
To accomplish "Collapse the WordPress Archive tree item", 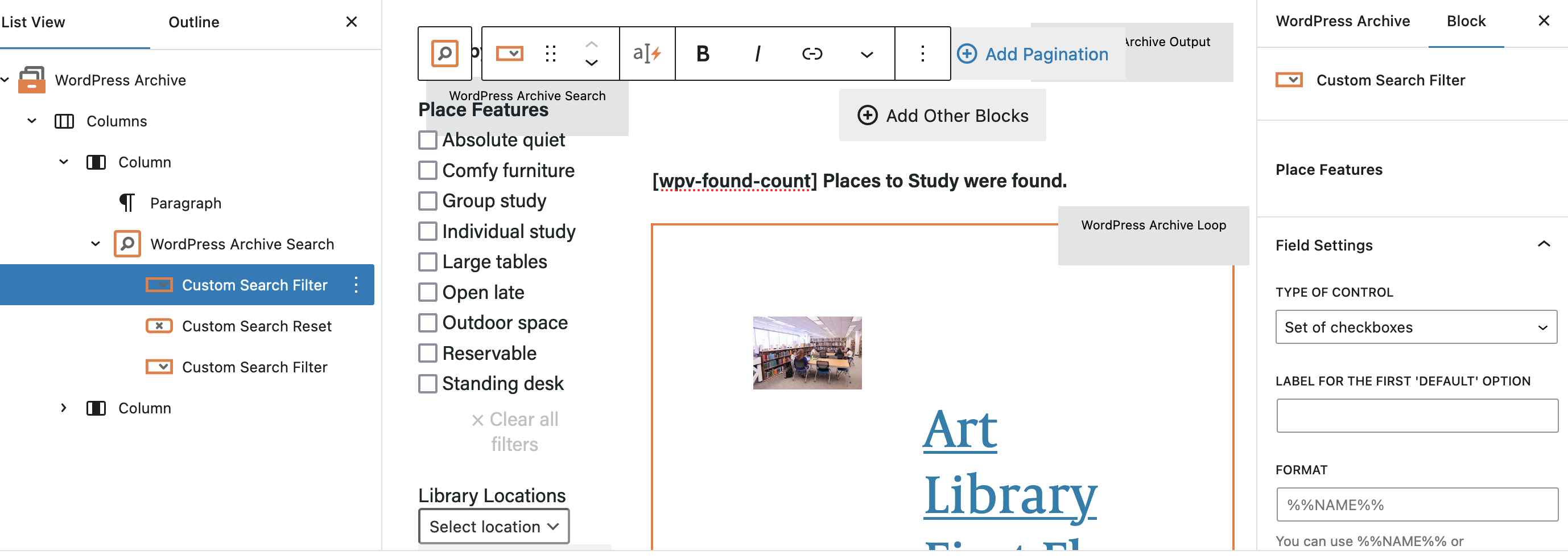I will point(5,80).
